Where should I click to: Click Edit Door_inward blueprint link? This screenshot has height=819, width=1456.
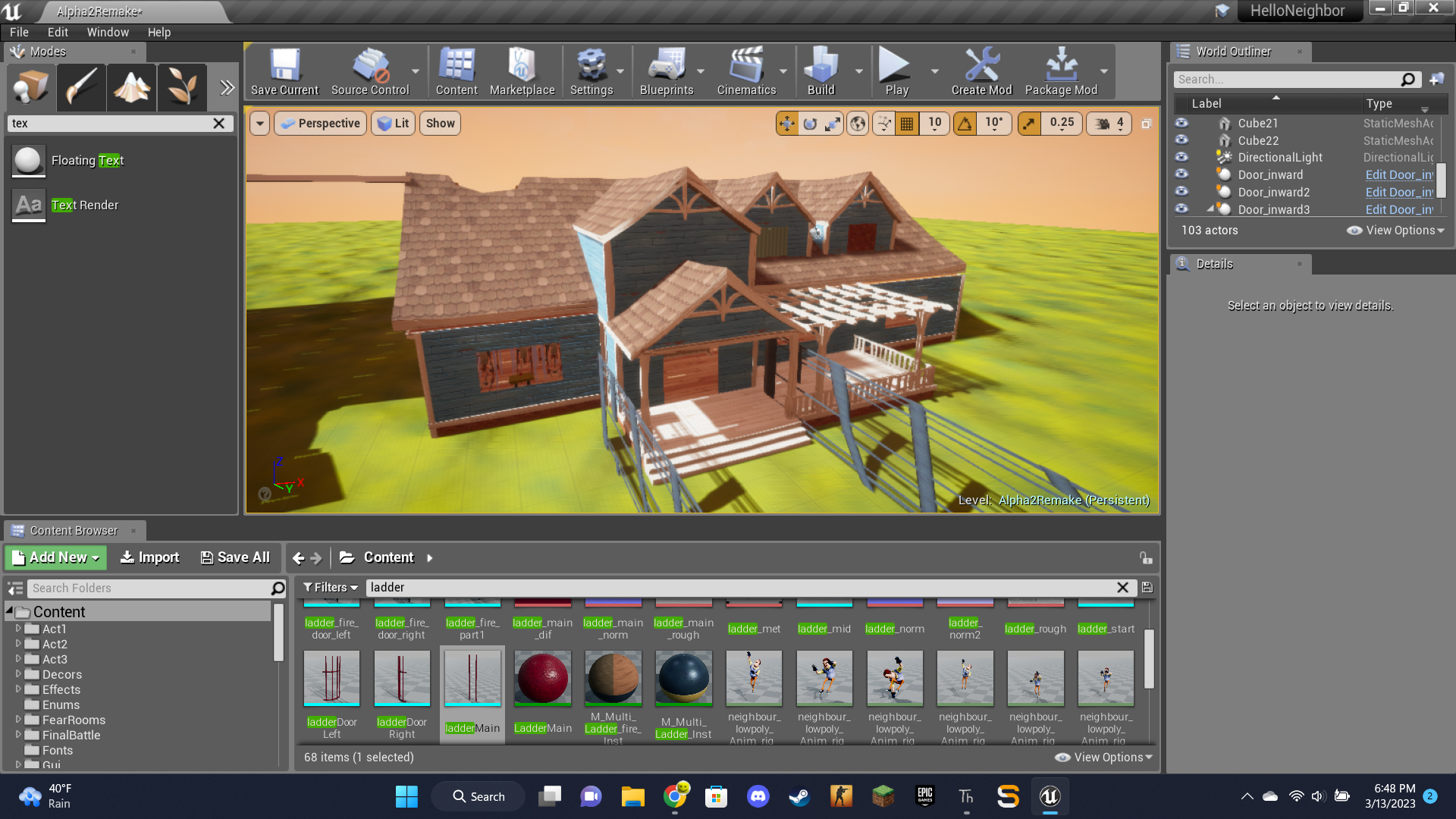click(x=1399, y=174)
